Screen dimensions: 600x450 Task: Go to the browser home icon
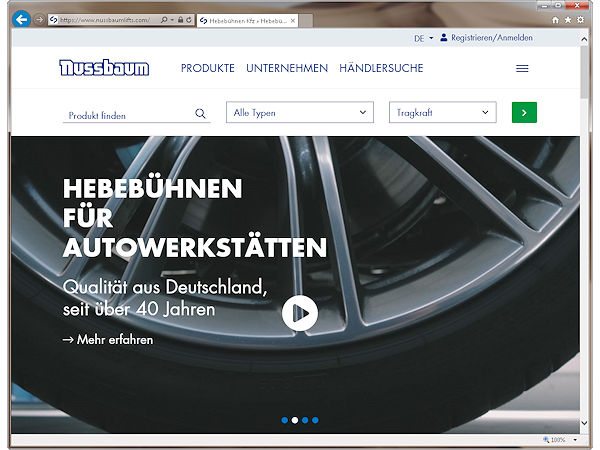click(555, 20)
